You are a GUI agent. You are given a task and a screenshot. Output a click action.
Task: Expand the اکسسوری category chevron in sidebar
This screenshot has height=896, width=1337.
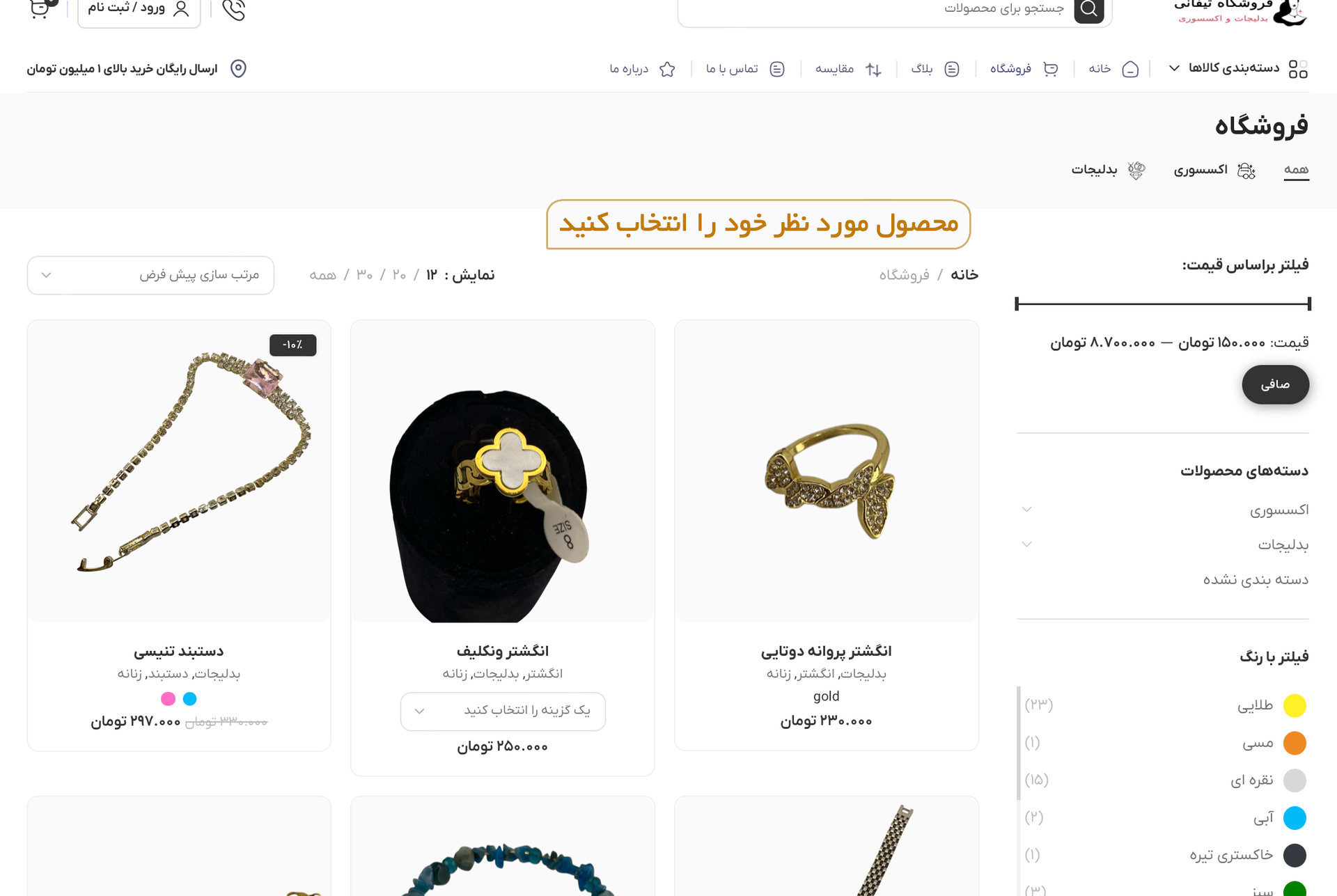1026,510
